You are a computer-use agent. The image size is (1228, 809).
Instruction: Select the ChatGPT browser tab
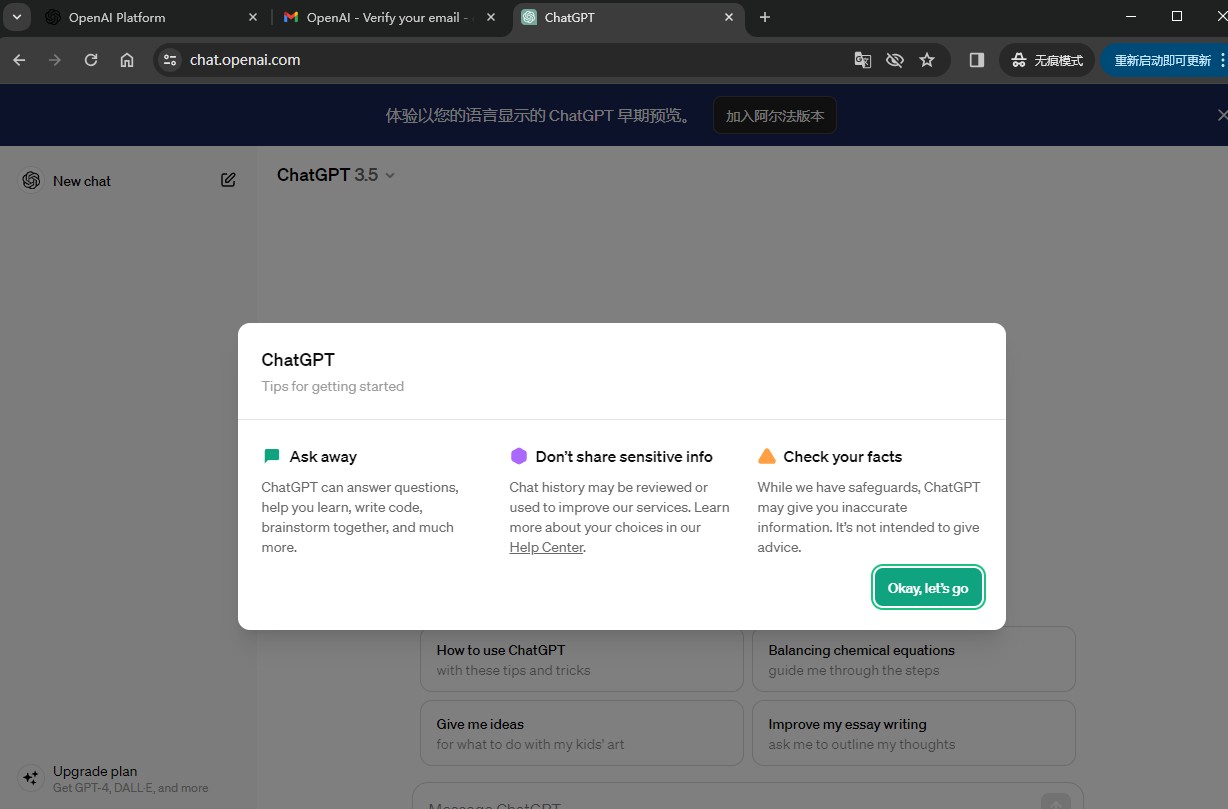pyautogui.click(x=627, y=17)
